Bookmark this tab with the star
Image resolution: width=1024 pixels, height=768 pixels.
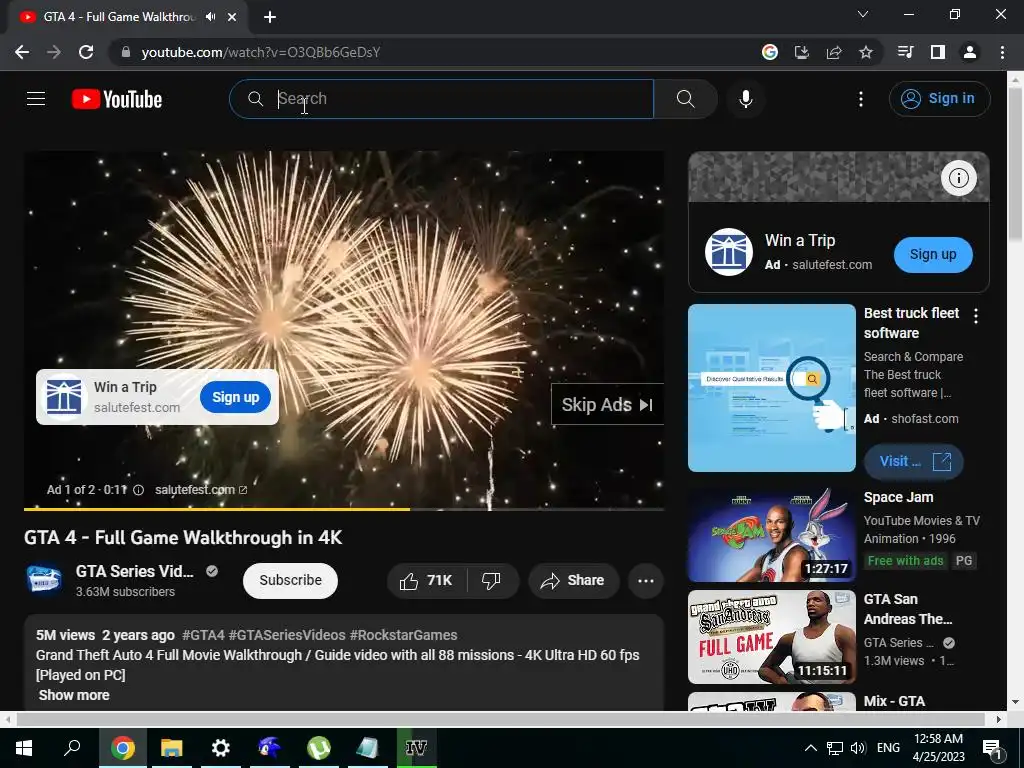click(x=866, y=52)
